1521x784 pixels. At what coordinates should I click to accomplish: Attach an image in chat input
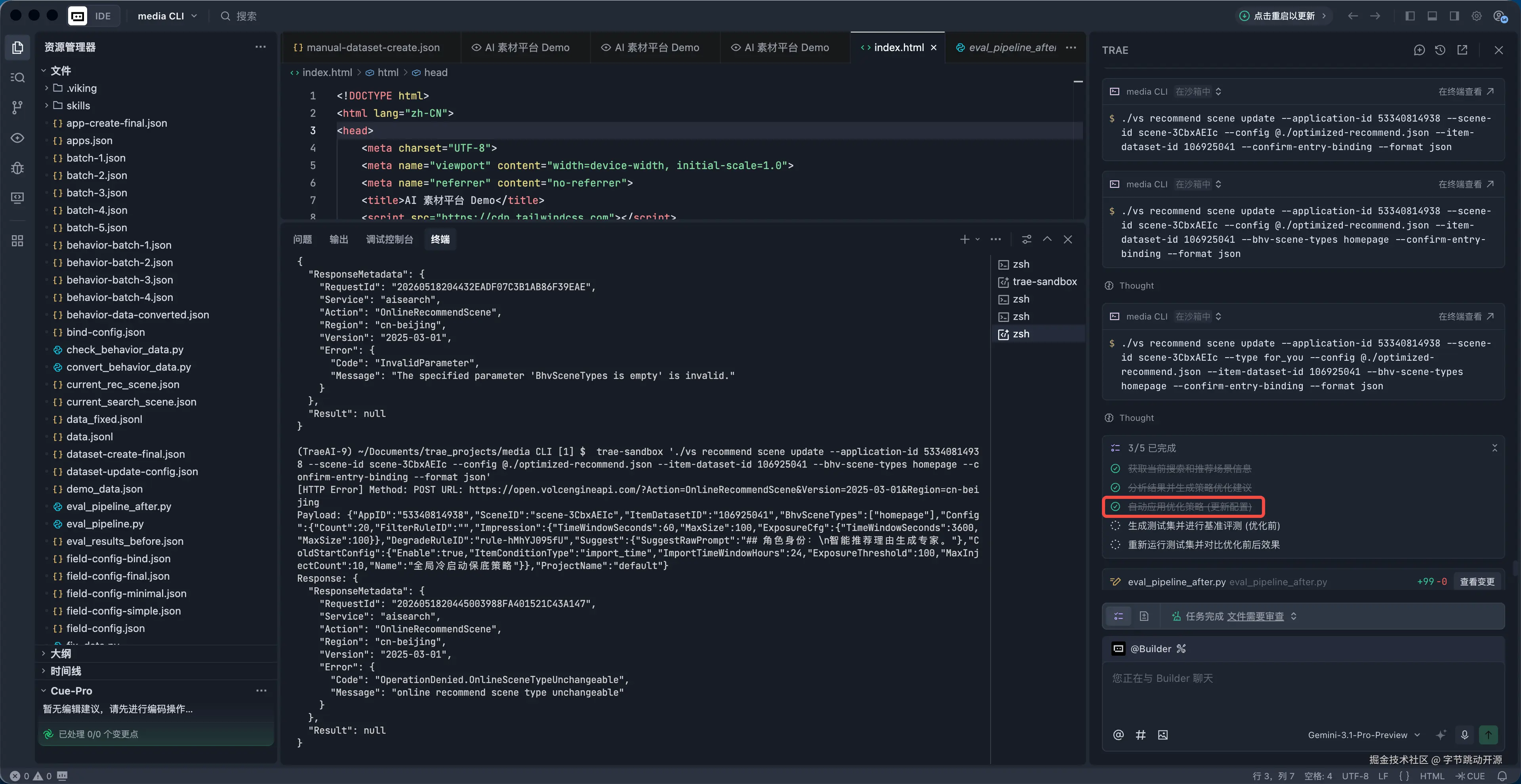[x=1163, y=735]
